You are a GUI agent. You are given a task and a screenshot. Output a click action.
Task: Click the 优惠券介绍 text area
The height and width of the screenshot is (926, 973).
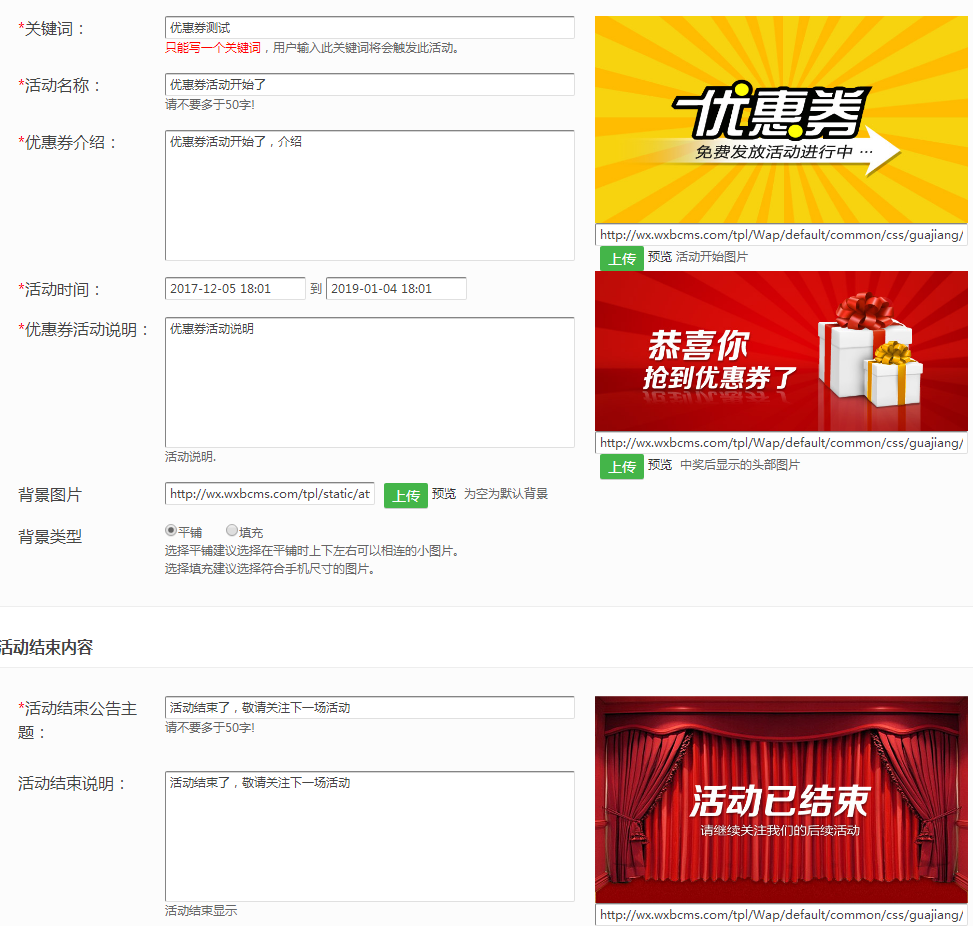coord(369,196)
